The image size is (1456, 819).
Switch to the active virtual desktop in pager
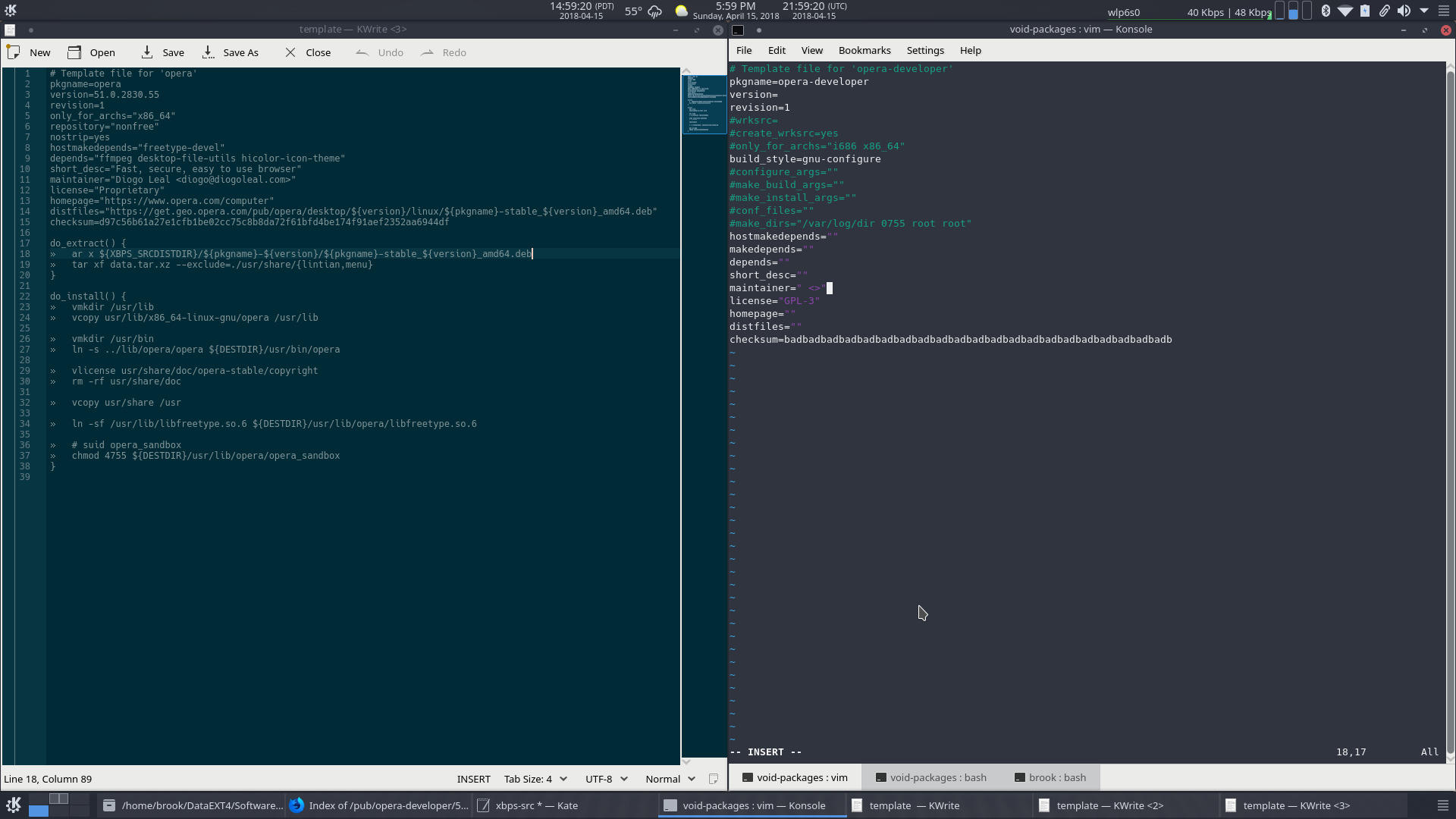39,811
